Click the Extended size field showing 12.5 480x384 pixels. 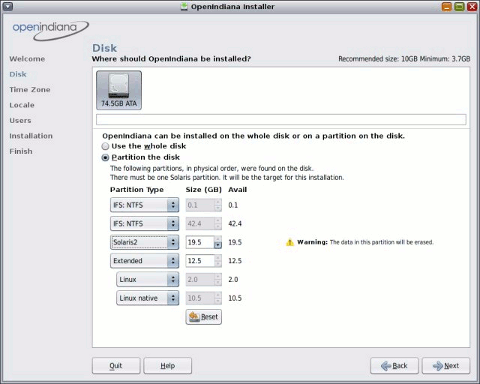200,261
